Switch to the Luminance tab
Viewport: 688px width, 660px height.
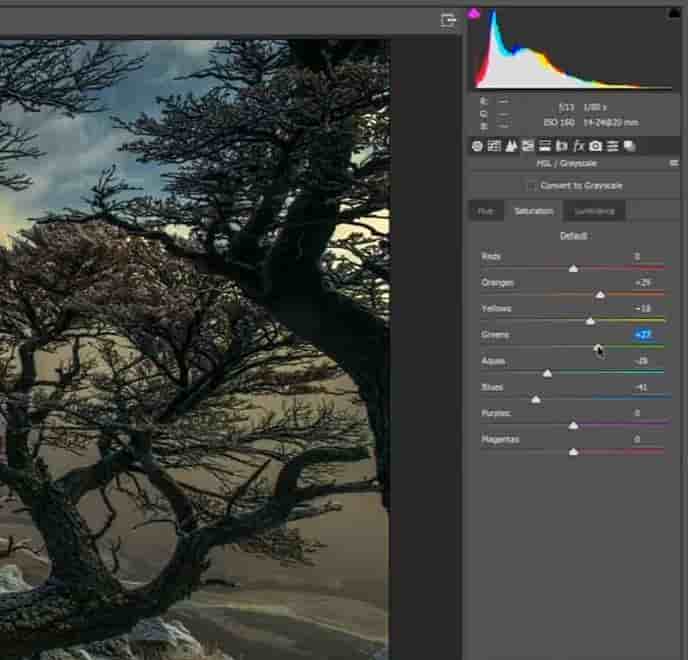594,211
